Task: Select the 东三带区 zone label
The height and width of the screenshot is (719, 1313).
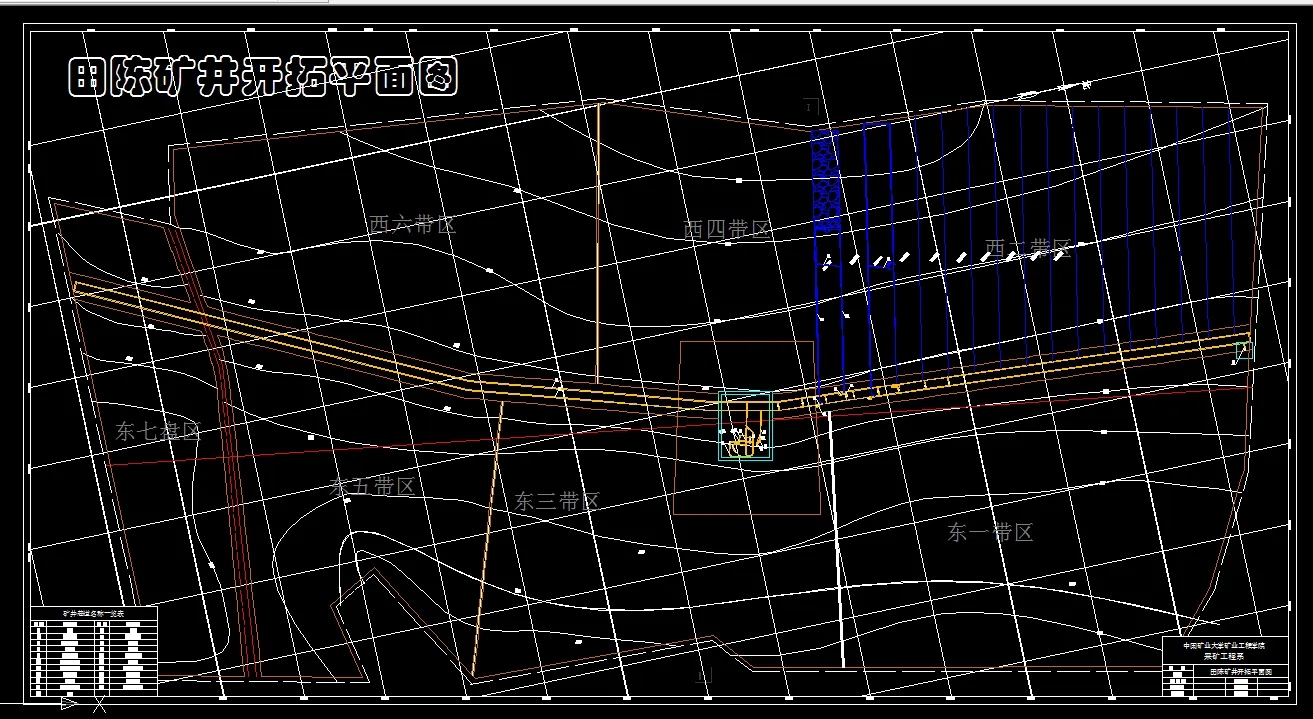Action: (x=557, y=501)
